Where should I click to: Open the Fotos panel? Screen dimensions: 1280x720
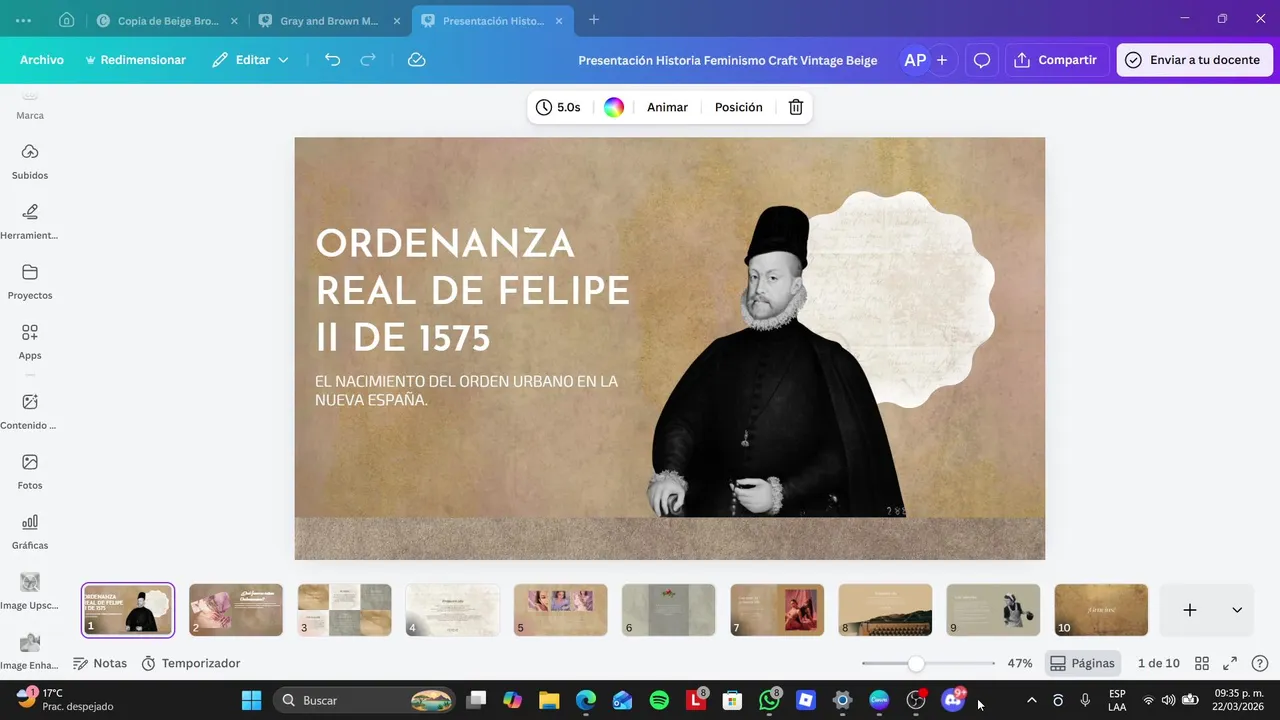[30, 471]
